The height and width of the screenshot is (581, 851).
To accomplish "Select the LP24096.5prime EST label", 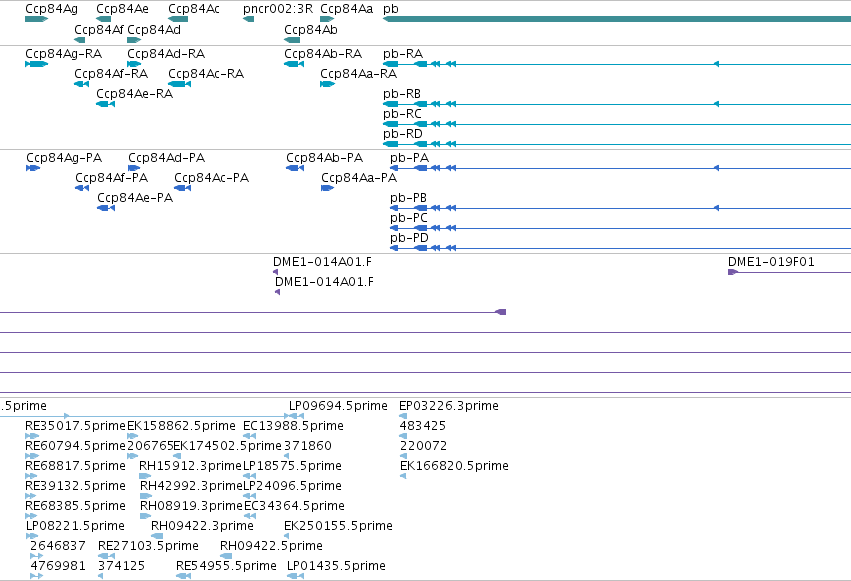I will click(293, 486).
